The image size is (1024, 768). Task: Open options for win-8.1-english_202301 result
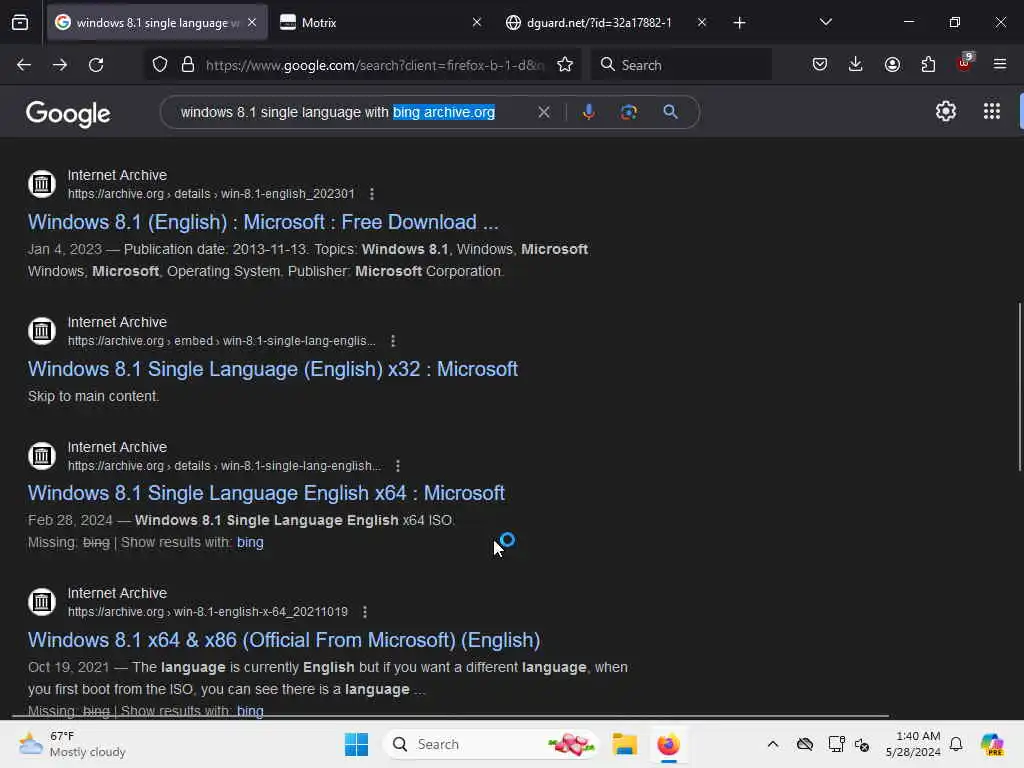click(372, 194)
